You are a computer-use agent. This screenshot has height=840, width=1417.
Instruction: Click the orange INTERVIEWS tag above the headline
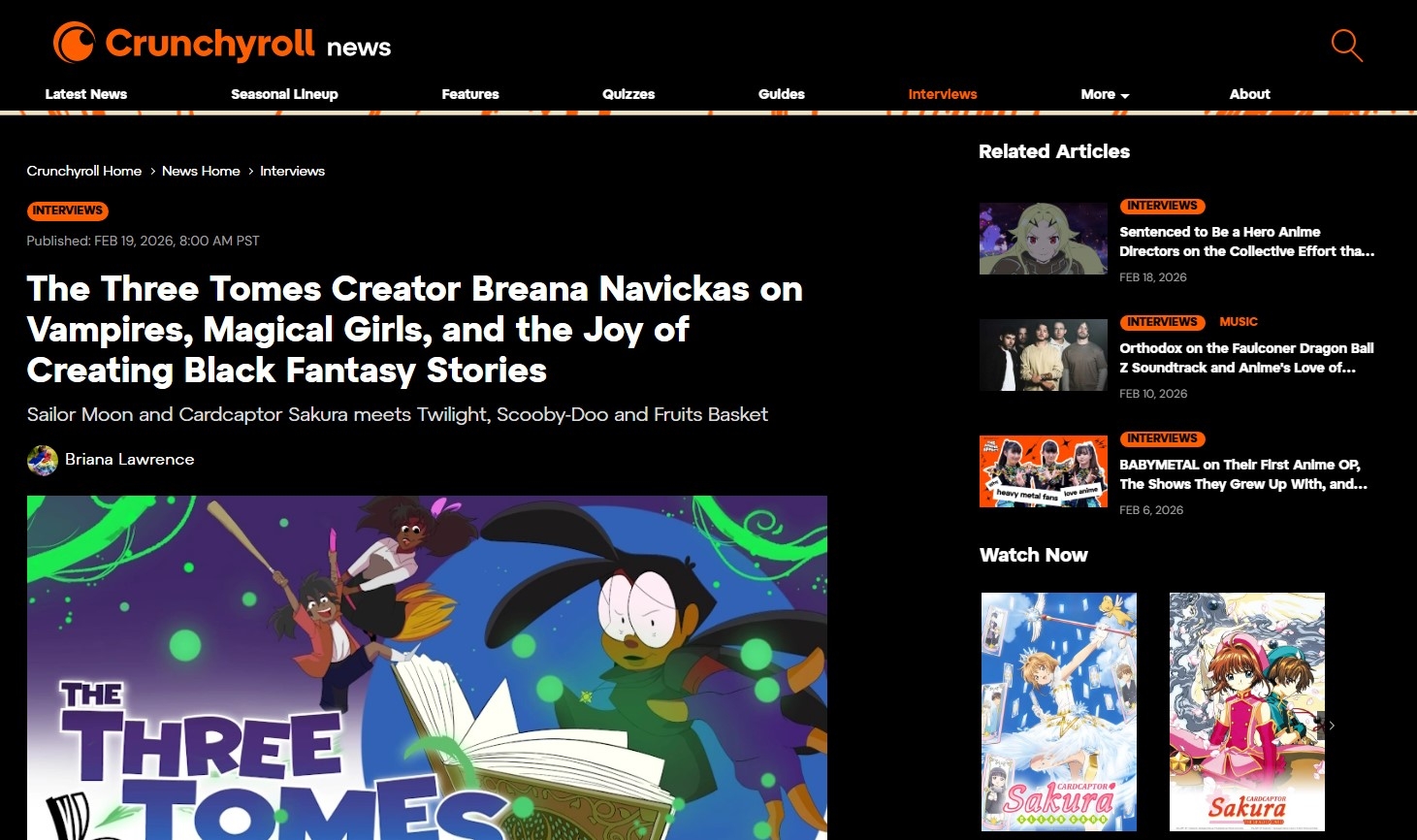pos(67,210)
